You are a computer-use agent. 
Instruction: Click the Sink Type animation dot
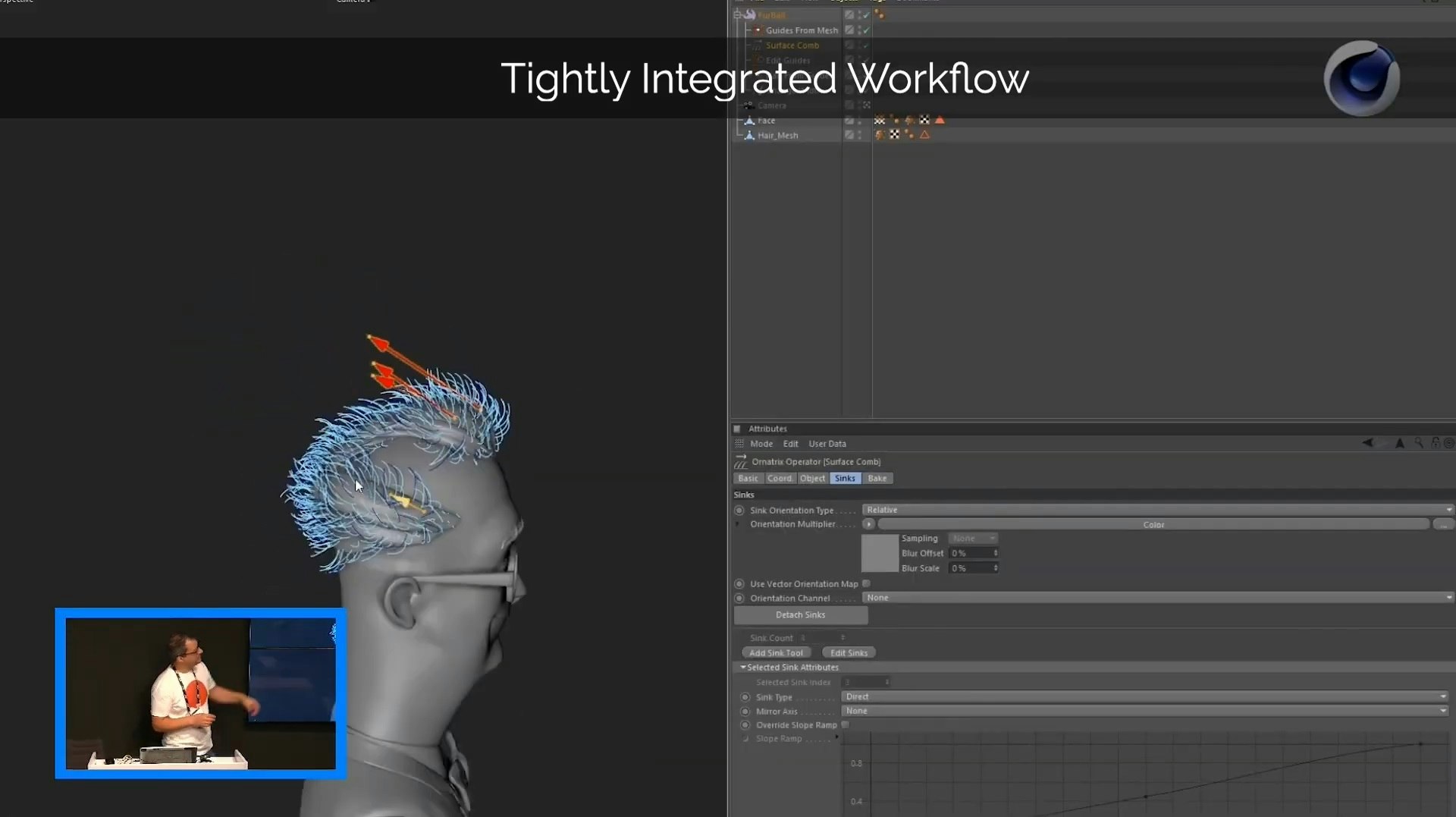(x=745, y=697)
